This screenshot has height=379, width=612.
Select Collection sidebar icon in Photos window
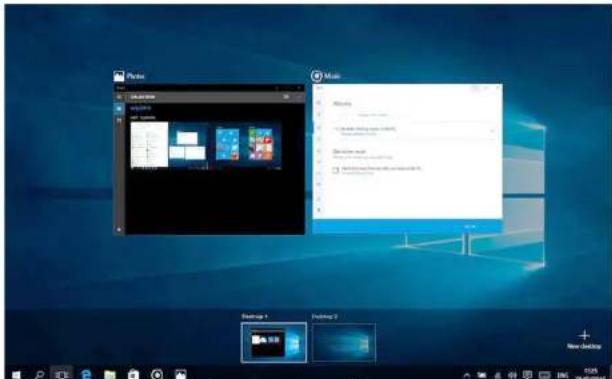tap(119, 109)
